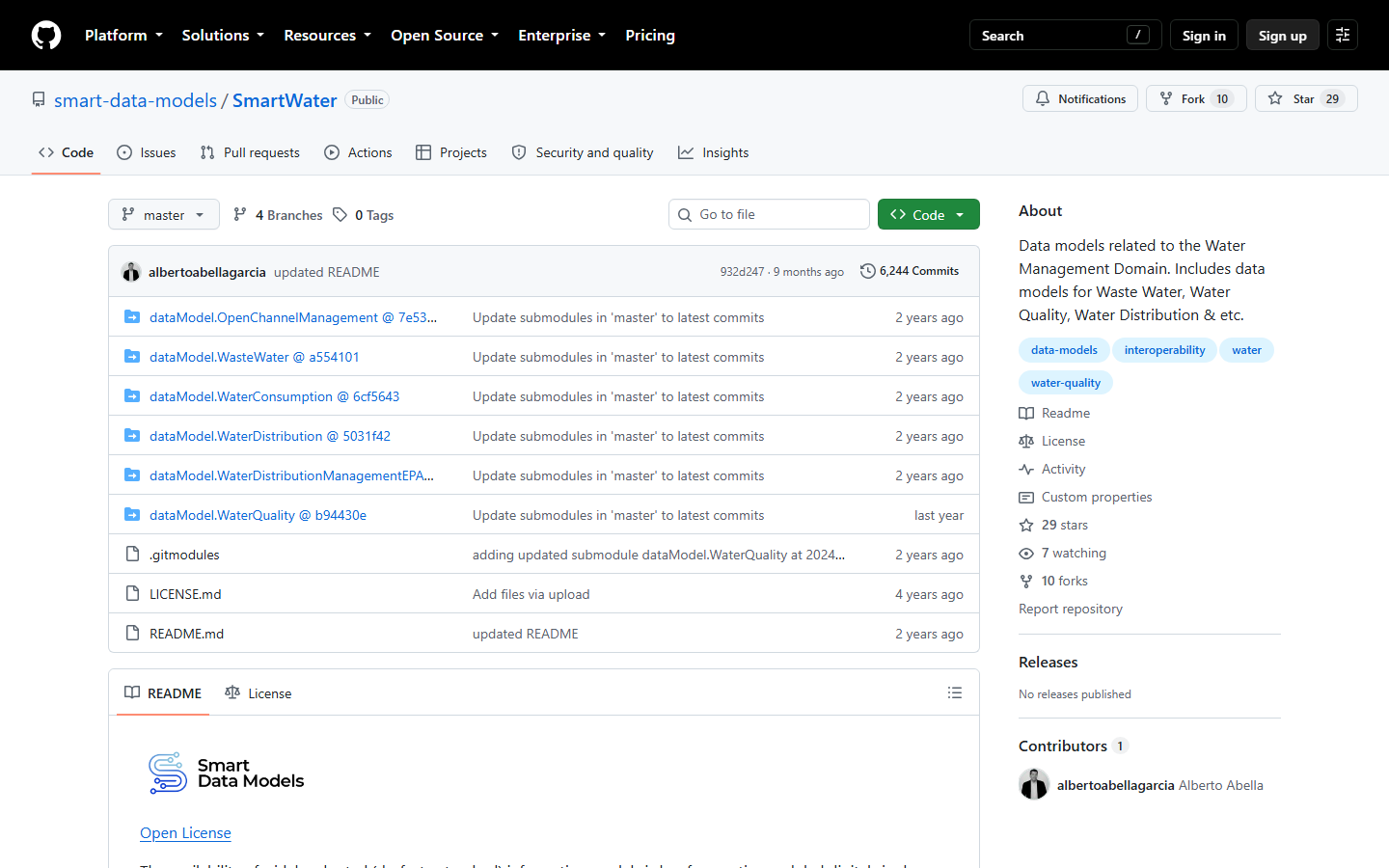
Task: Open dataModel.WaterDistribution @ 5031f42 submodule
Action: [270, 436]
